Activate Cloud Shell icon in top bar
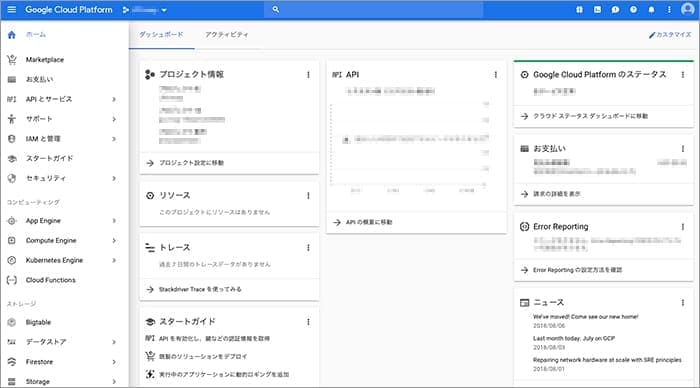The image size is (700, 388). pos(597,9)
